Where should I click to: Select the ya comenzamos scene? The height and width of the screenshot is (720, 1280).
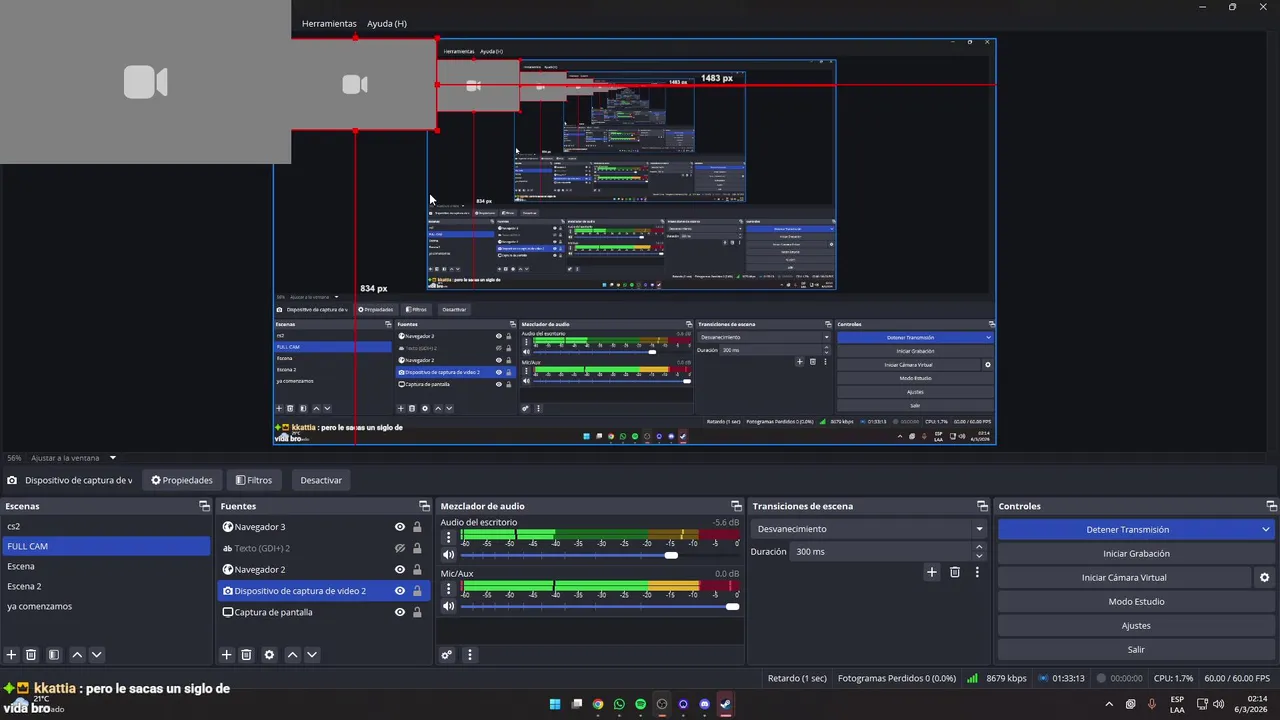pyautogui.click(x=106, y=606)
